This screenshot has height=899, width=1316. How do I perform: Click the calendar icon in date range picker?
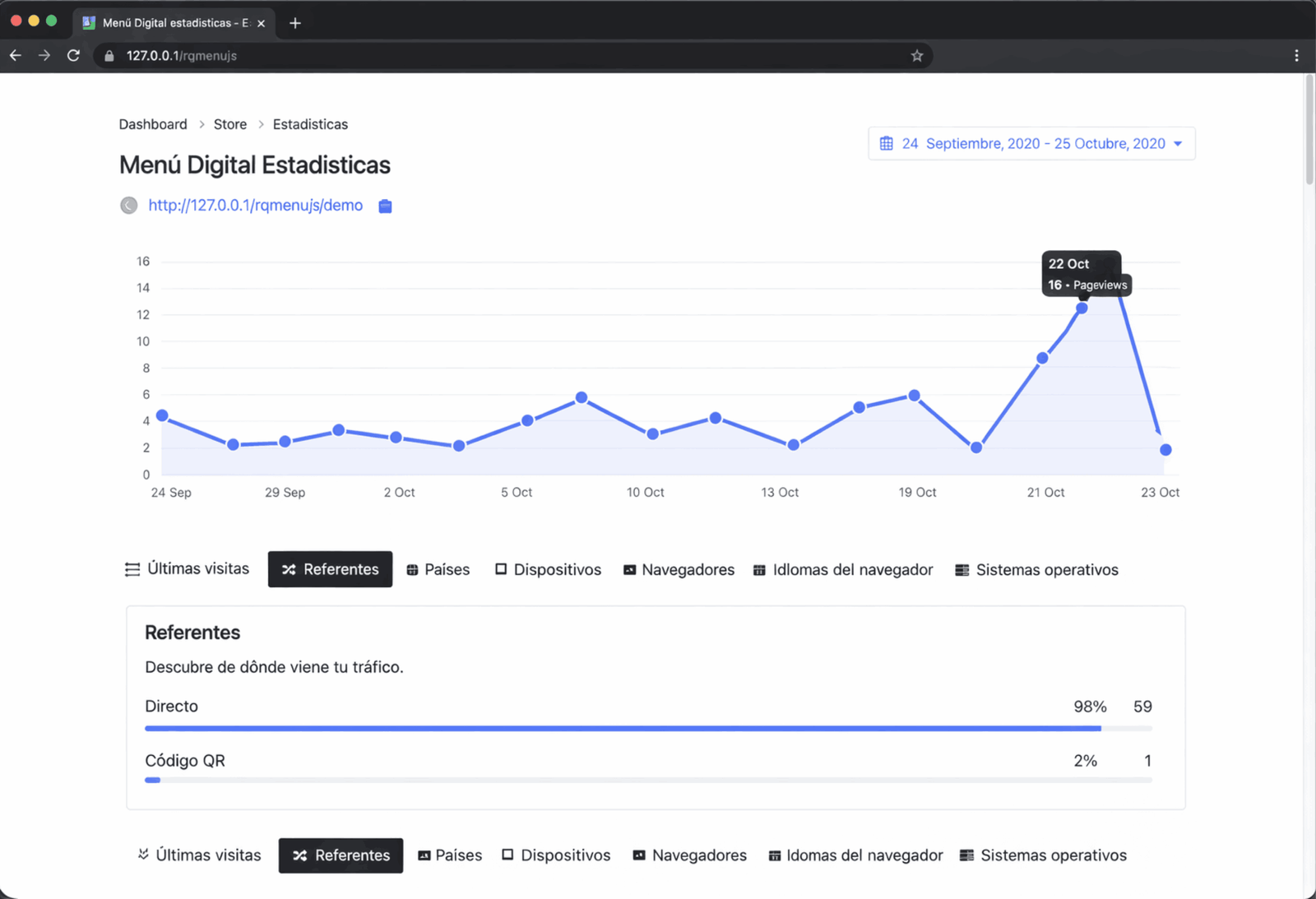point(886,144)
